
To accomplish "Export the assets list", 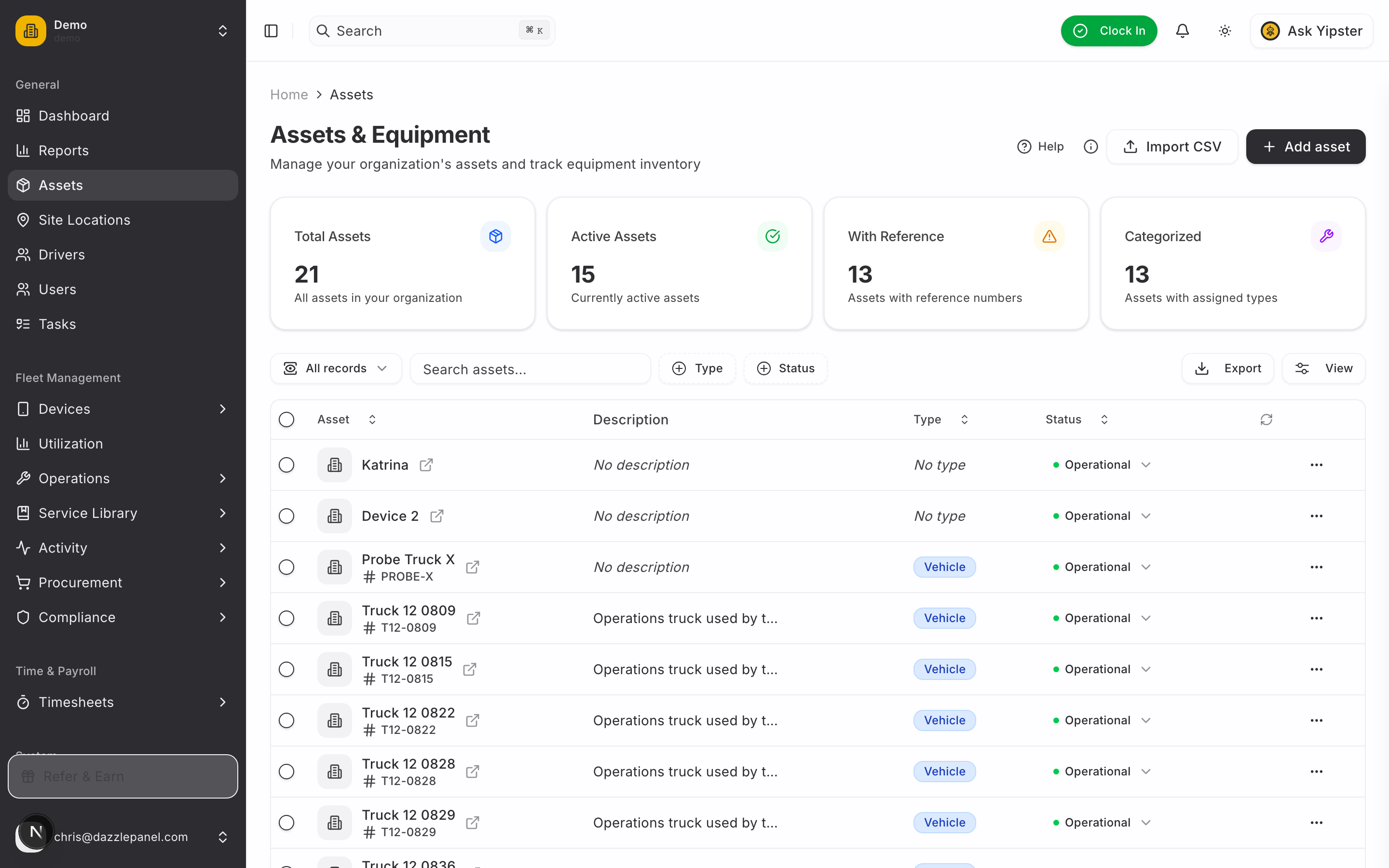I will coord(1228,368).
